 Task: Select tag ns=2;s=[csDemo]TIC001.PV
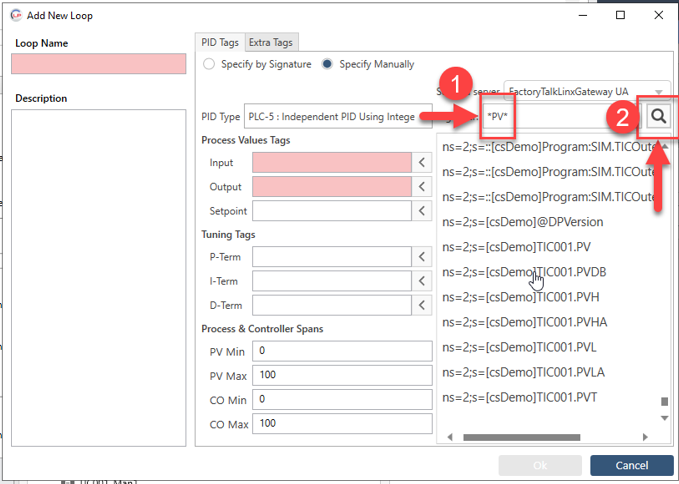click(x=517, y=247)
